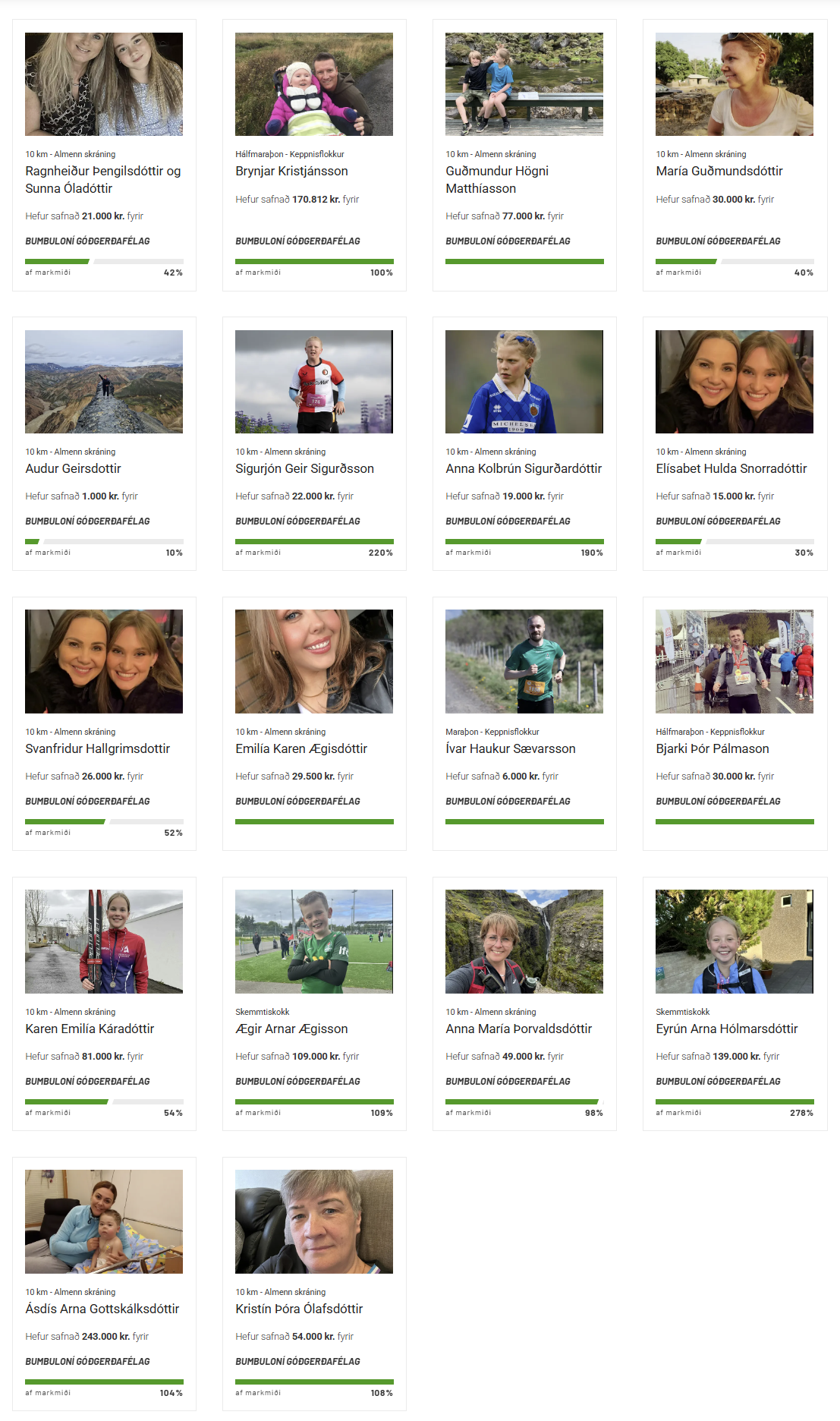Screen dimensions: 840x1421
Task: Select María Guðmundsdóttir's profile photo
Action: tap(735, 84)
